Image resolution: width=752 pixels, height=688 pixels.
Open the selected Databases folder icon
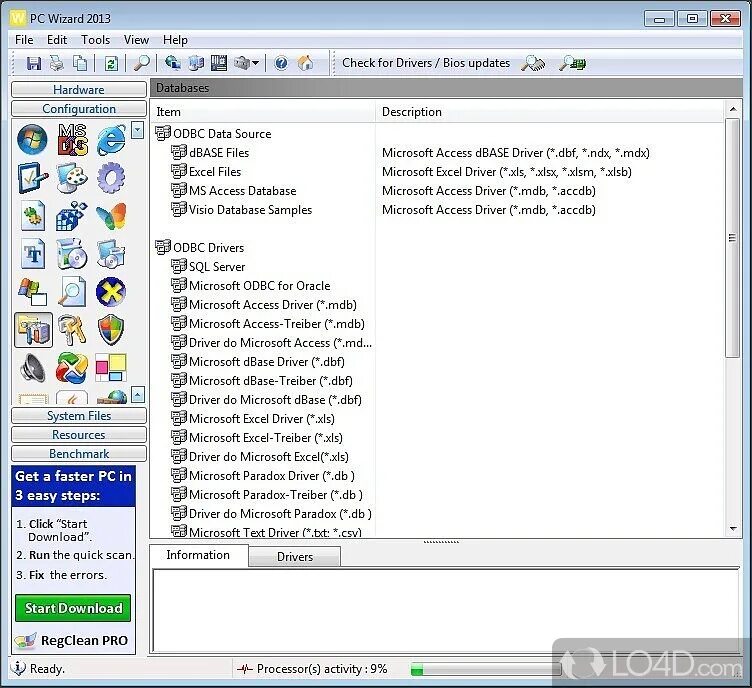coord(34,330)
